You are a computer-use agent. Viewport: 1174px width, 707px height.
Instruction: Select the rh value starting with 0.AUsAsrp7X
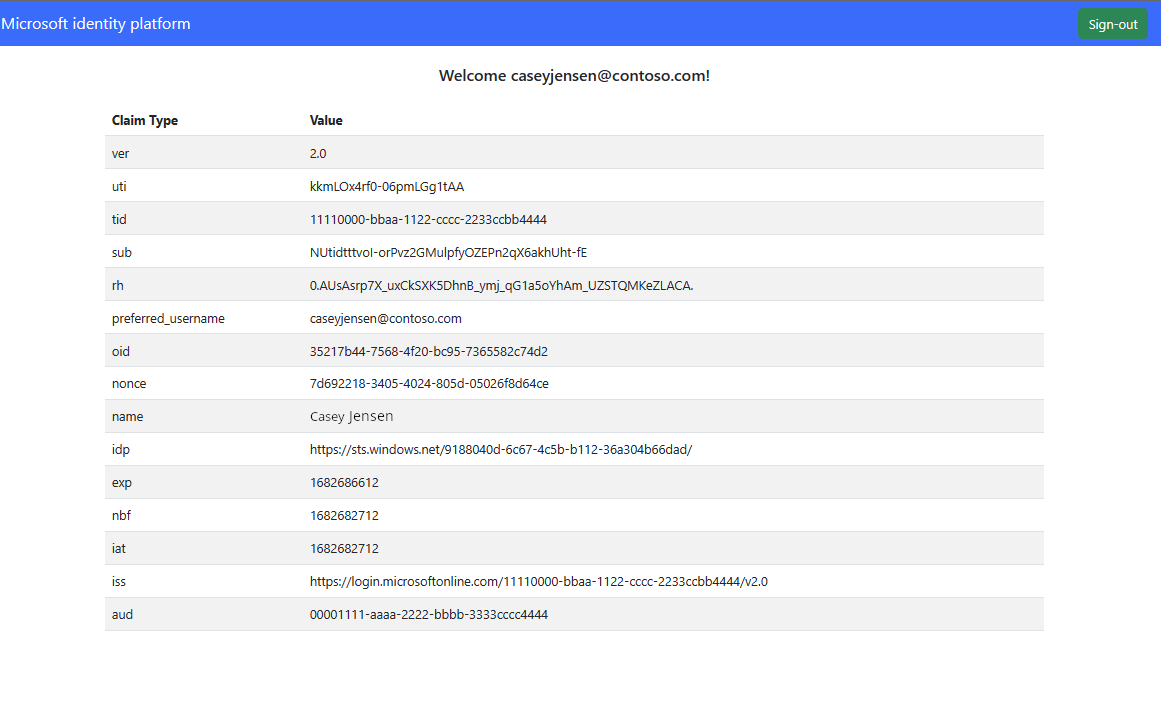[502, 285]
